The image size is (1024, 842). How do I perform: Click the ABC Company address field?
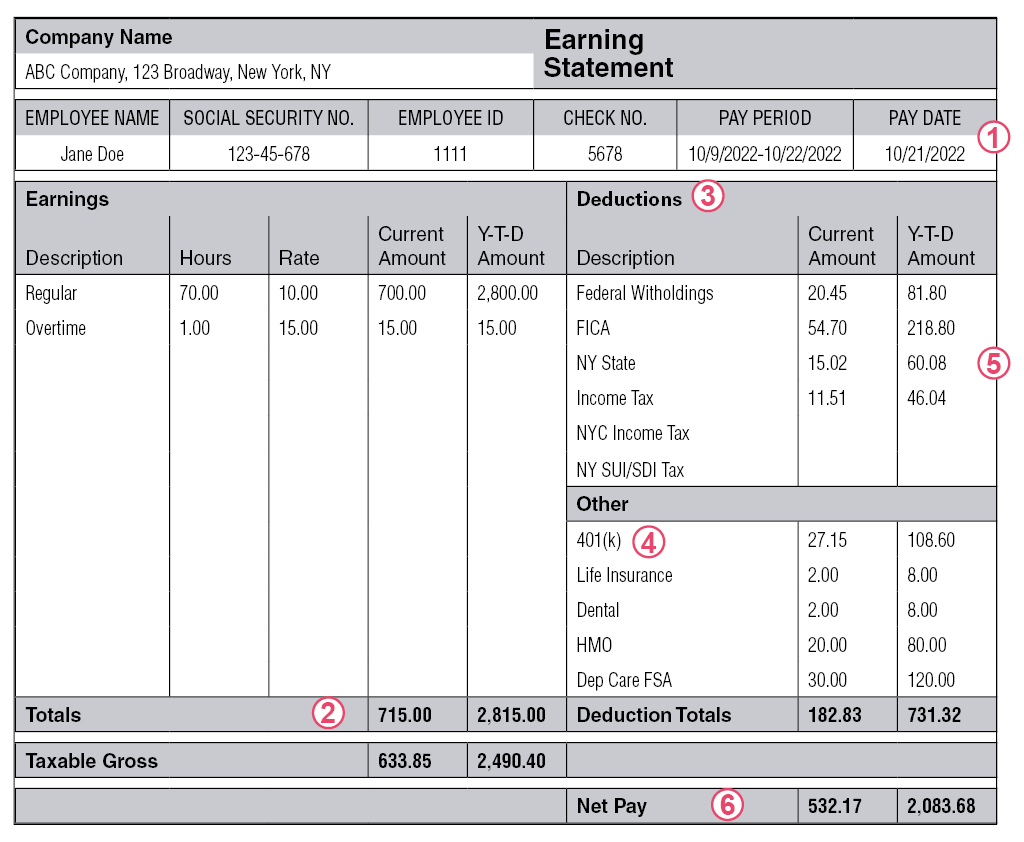click(178, 72)
